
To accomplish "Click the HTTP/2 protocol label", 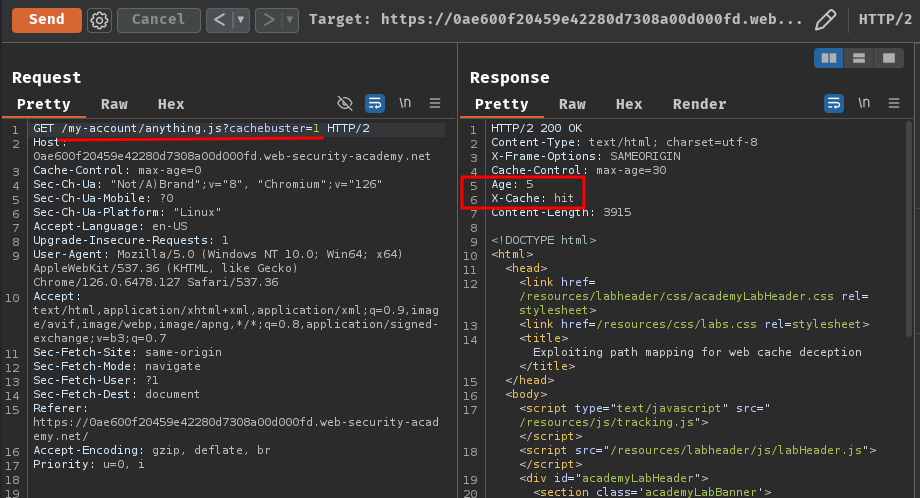I will (x=885, y=19).
